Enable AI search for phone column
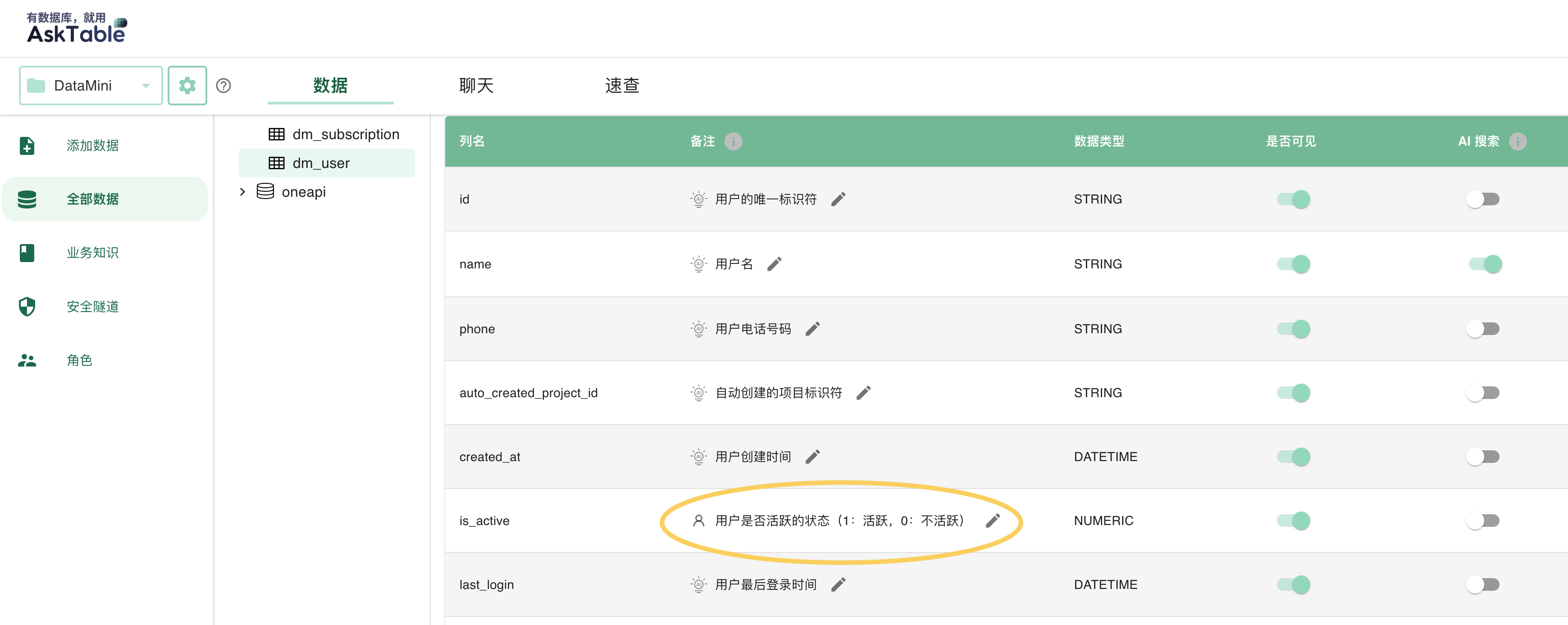The image size is (1568, 625). pos(1482,329)
